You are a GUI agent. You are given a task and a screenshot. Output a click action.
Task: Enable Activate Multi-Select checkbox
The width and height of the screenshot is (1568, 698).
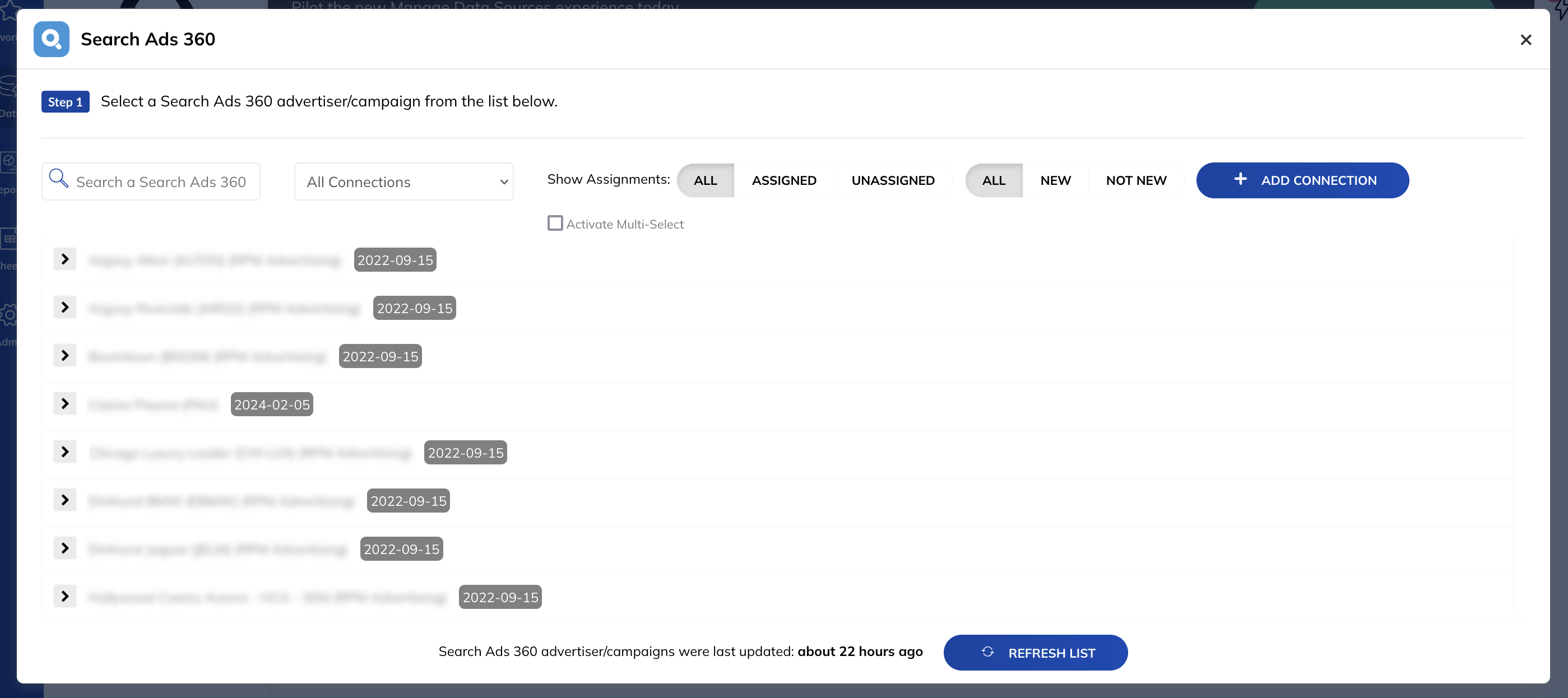point(555,224)
